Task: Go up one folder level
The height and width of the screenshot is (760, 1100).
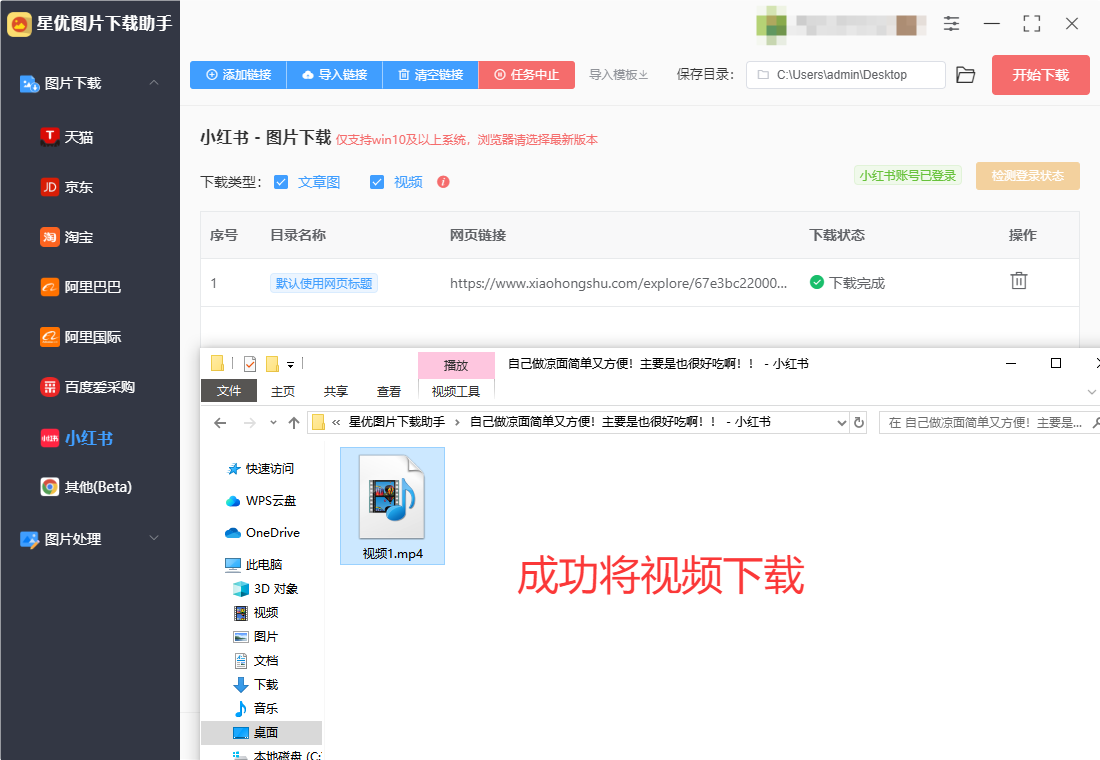Action: coord(294,422)
